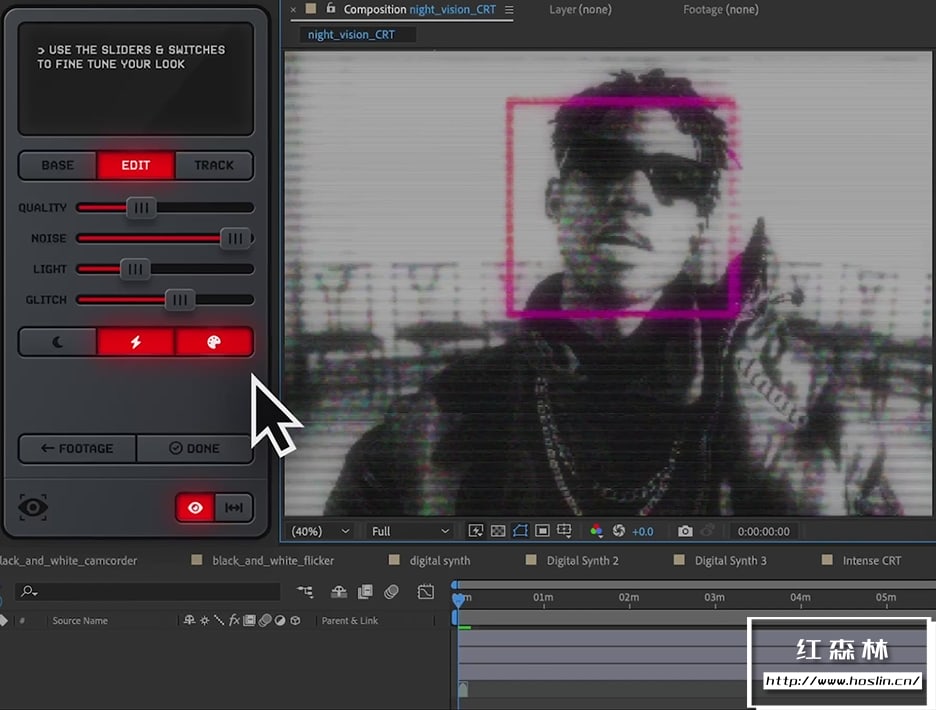Toggle the color palette switch
Screen dimensions: 936x710
click(x=214, y=342)
